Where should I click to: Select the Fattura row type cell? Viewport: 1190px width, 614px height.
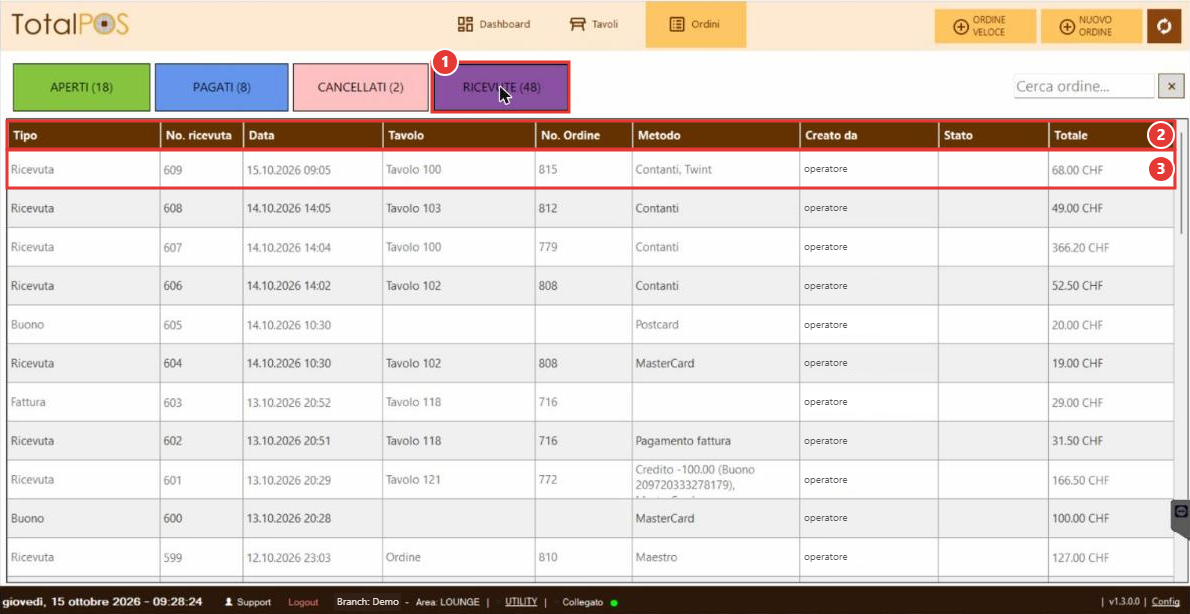click(x=83, y=402)
